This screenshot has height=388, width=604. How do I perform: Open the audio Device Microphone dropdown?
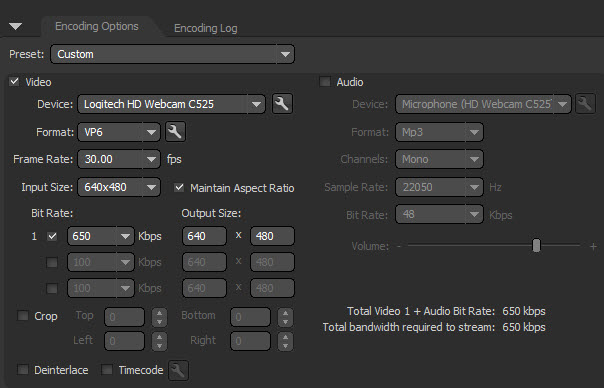pos(483,104)
